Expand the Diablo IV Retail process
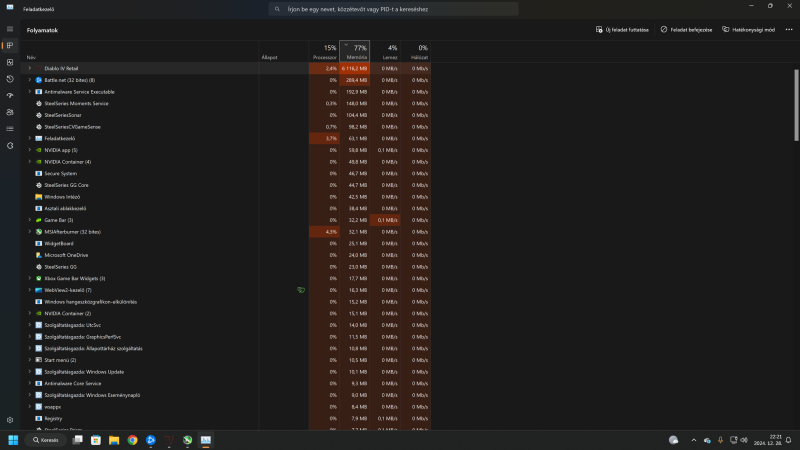 tap(30, 68)
